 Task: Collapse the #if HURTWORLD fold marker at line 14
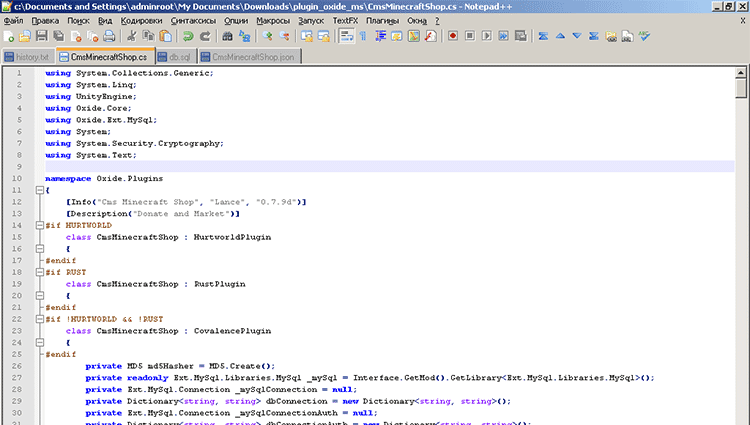click(x=37, y=225)
